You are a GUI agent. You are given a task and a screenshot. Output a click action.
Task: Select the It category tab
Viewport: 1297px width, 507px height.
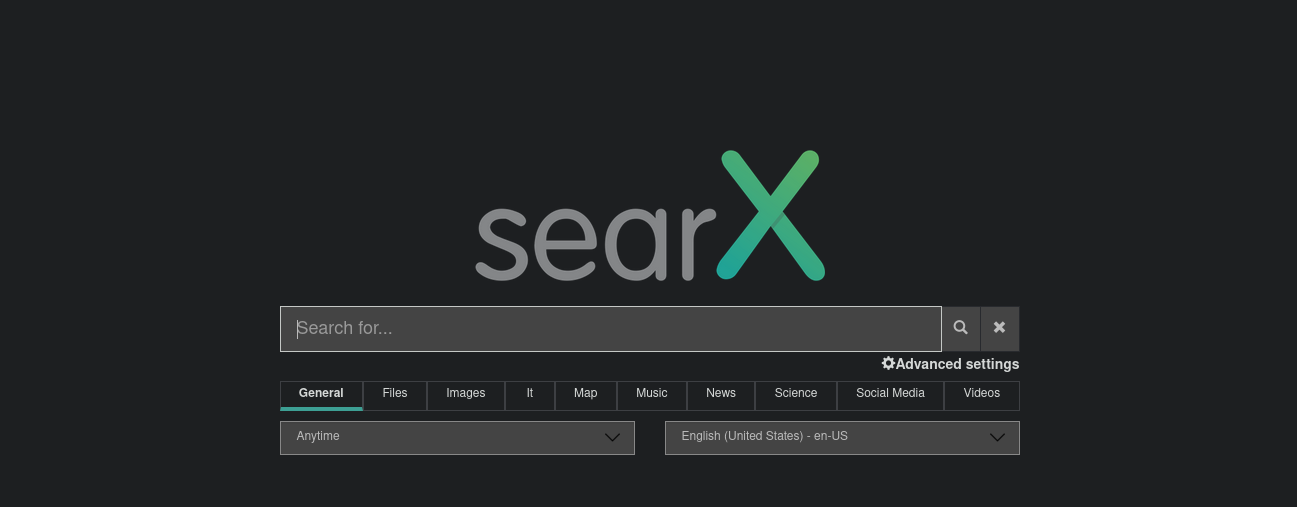(x=530, y=395)
